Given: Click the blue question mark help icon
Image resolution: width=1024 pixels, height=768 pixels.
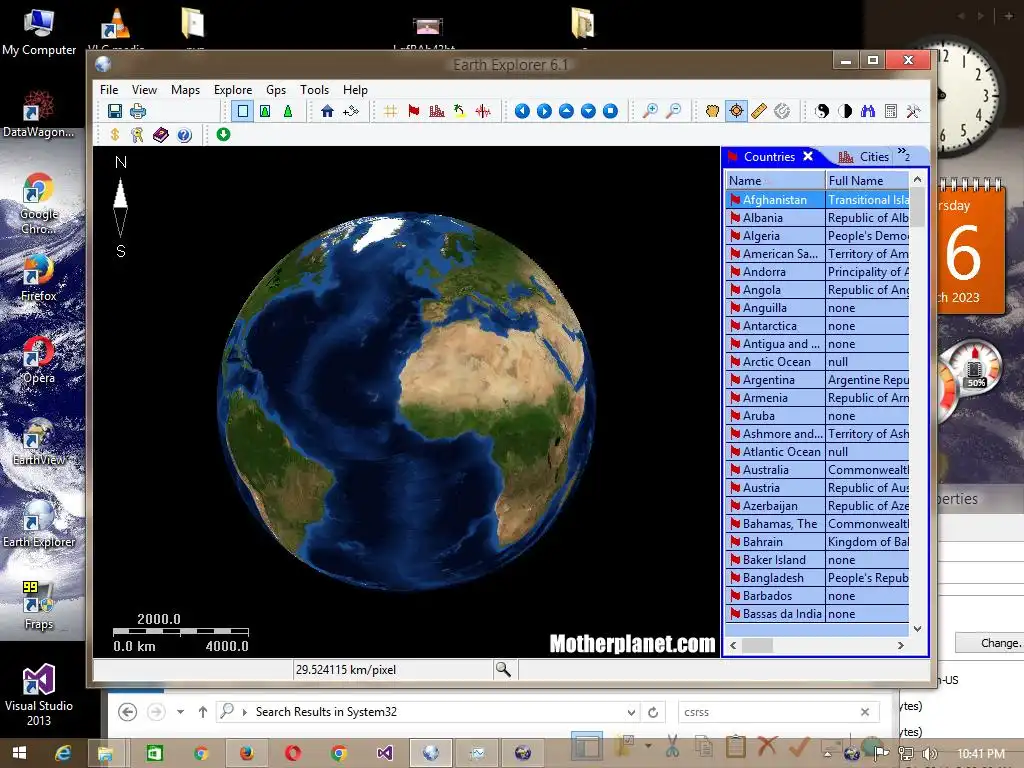Looking at the screenshot, I should (184, 135).
